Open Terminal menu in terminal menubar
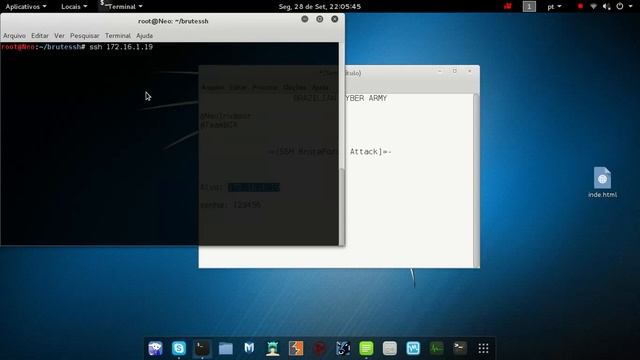The height and width of the screenshot is (360, 640). tap(118, 36)
